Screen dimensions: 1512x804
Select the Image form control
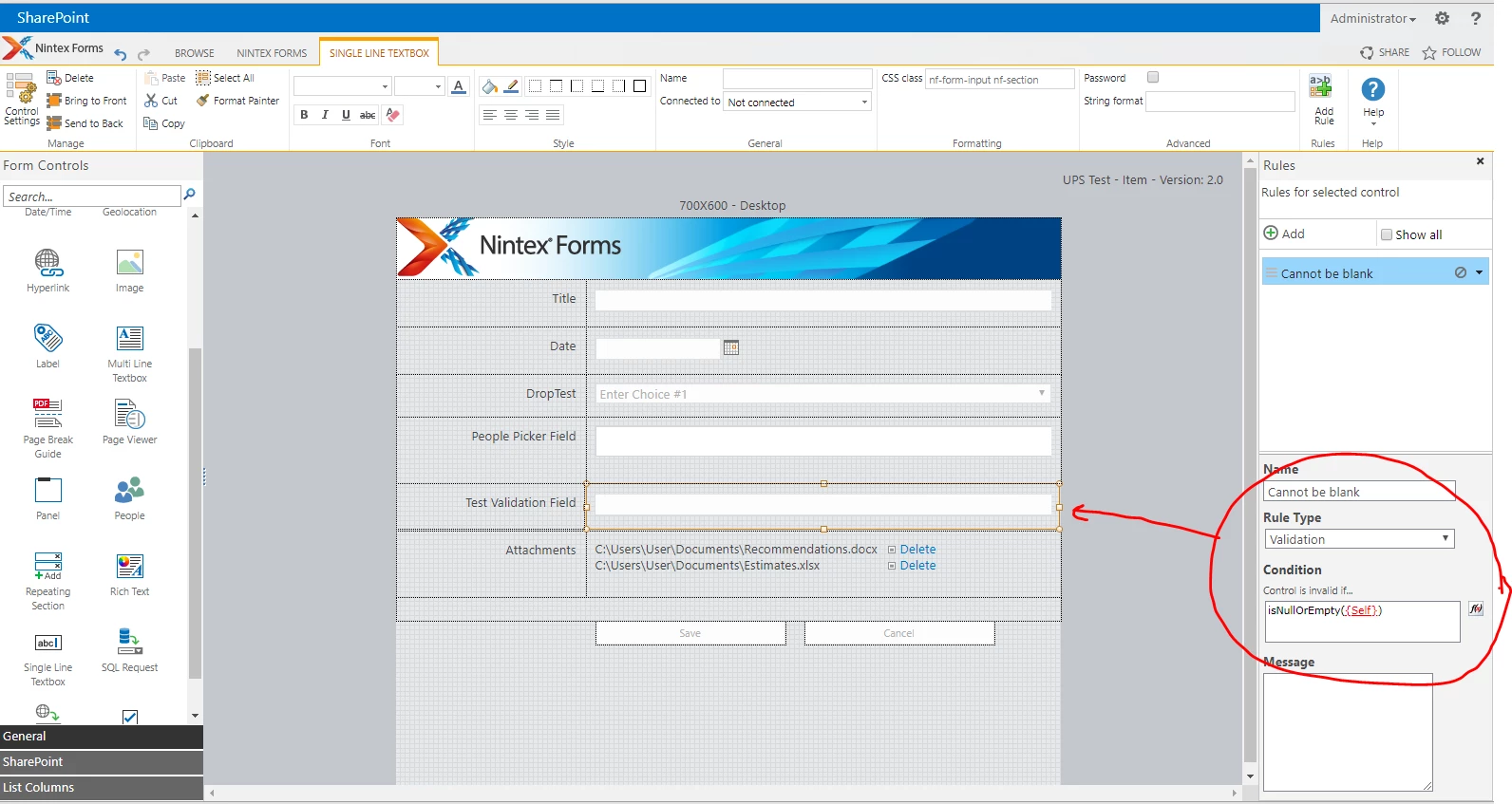[x=130, y=271]
